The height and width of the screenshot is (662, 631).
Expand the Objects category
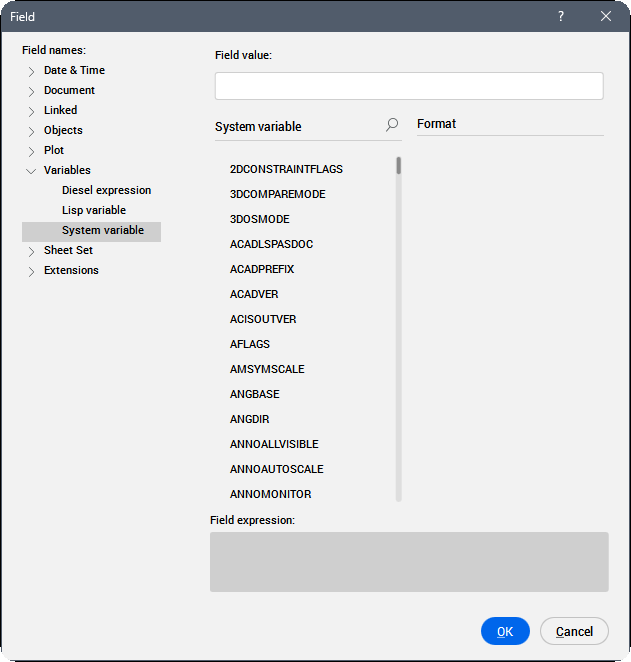(31, 131)
